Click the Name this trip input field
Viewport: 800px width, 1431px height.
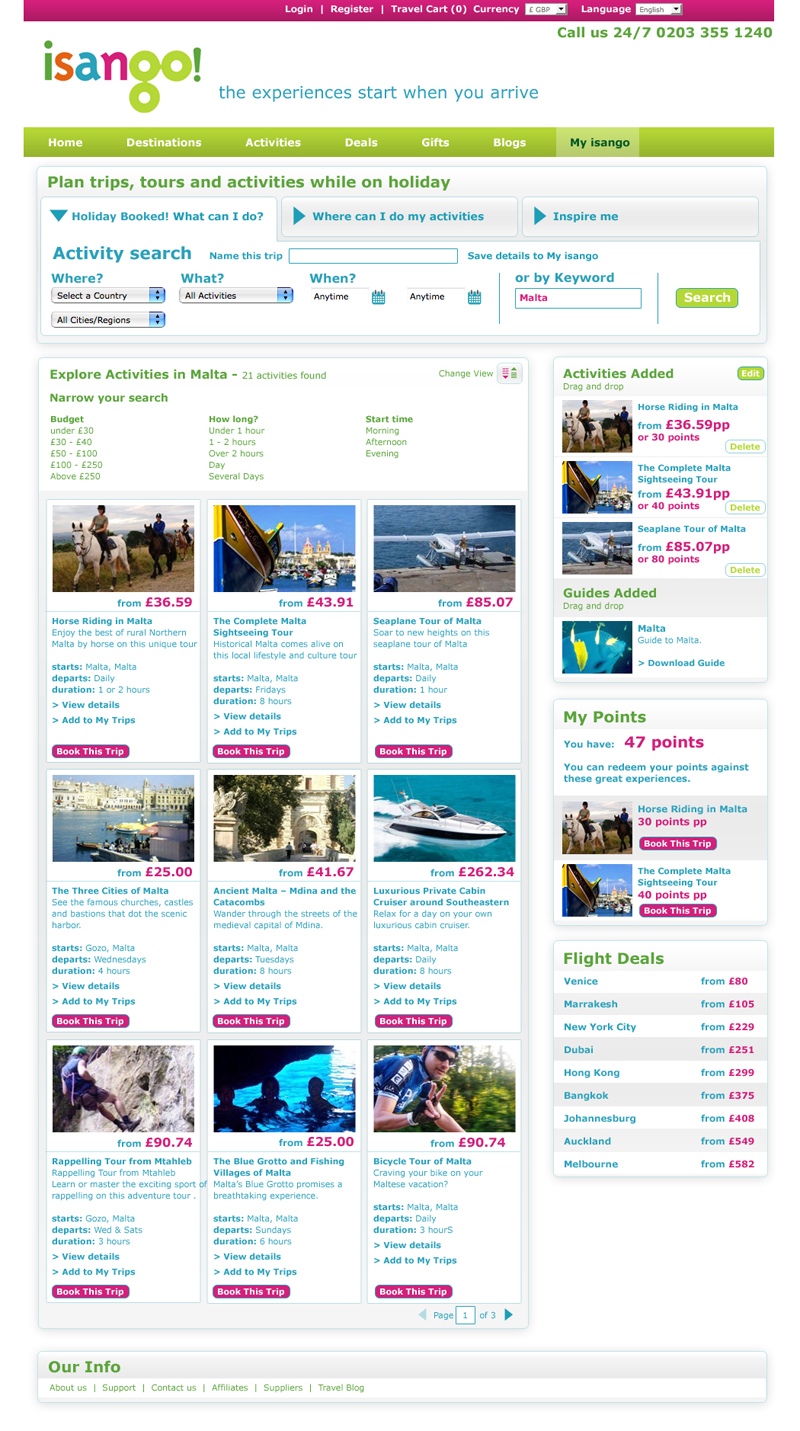[x=373, y=256]
